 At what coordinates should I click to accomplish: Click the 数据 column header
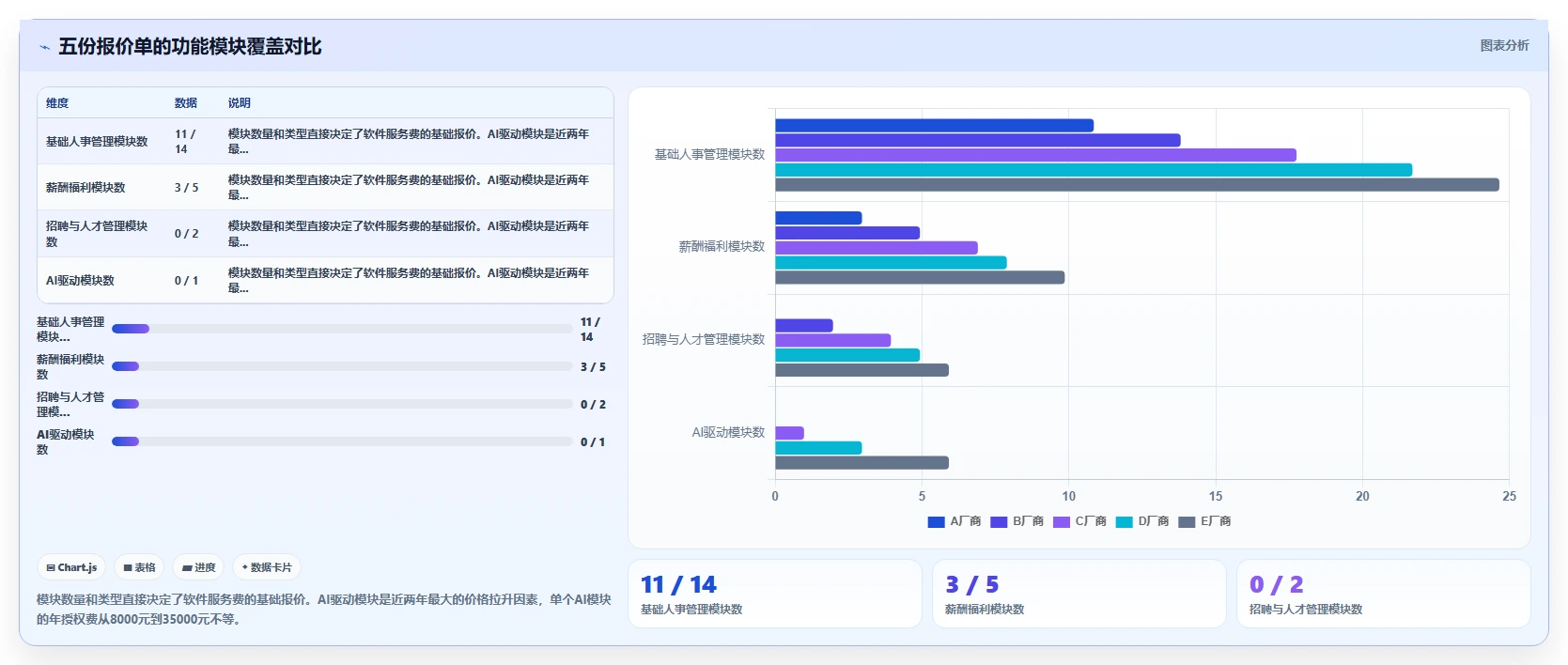pyautogui.click(x=186, y=103)
